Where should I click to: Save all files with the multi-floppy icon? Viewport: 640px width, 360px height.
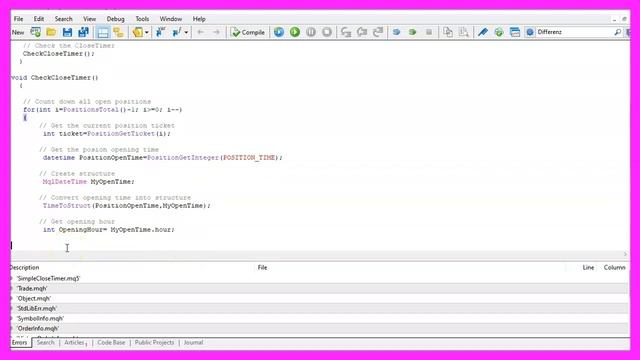pyautogui.click(x=84, y=32)
